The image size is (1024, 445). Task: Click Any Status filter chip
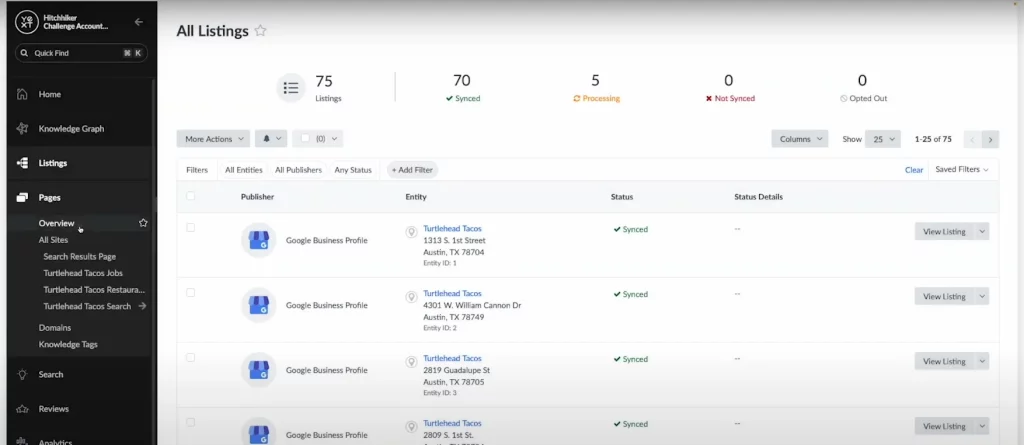click(353, 170)
